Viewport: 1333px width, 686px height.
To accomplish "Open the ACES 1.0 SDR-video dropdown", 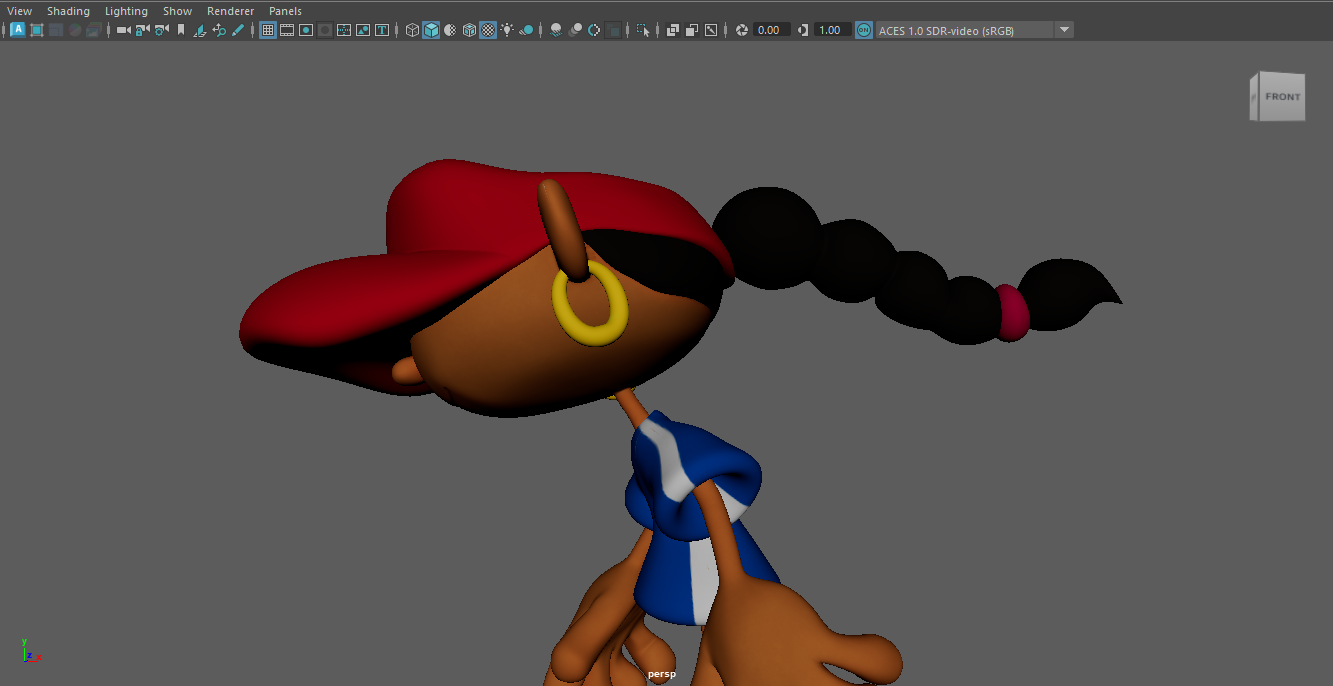I will (974, 30).
